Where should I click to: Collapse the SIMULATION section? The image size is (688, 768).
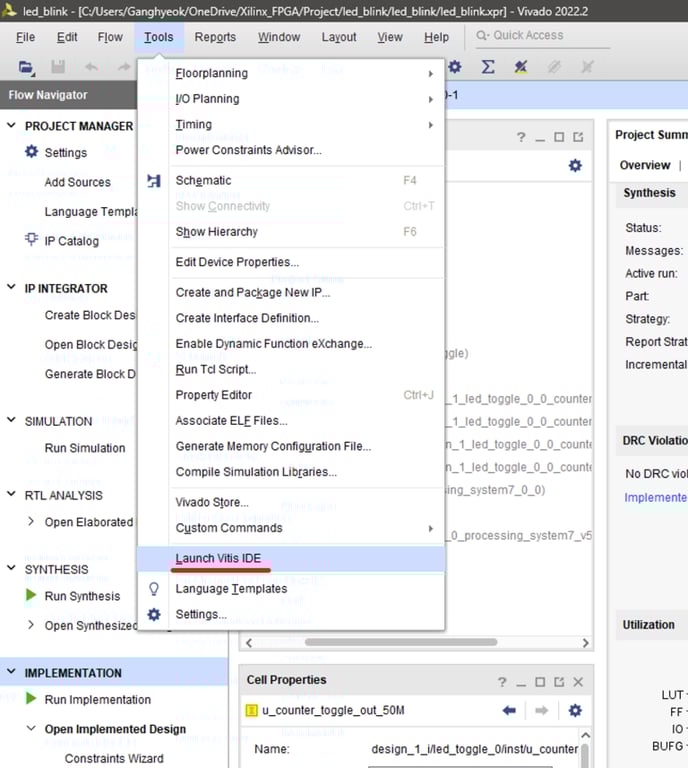(11, 420)
